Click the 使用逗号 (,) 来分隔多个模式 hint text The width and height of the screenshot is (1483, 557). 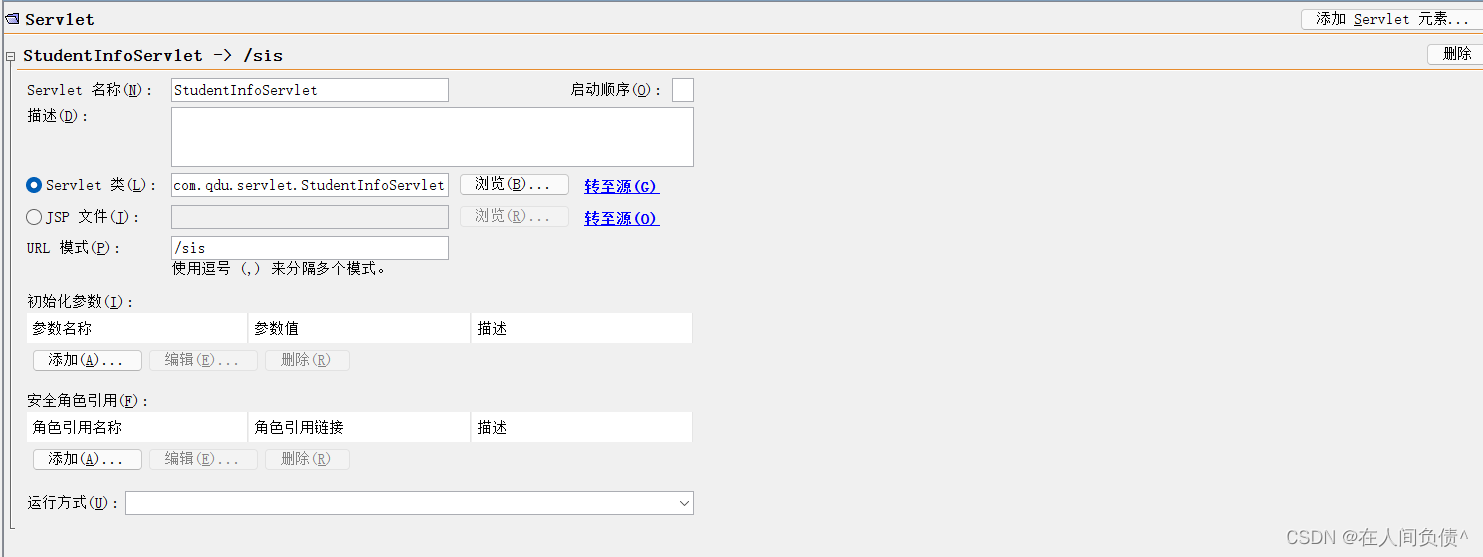pos(279,269)
